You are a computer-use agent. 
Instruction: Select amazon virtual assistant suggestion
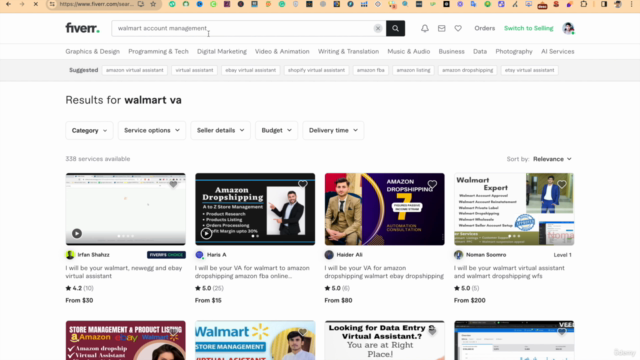[135, 70]
